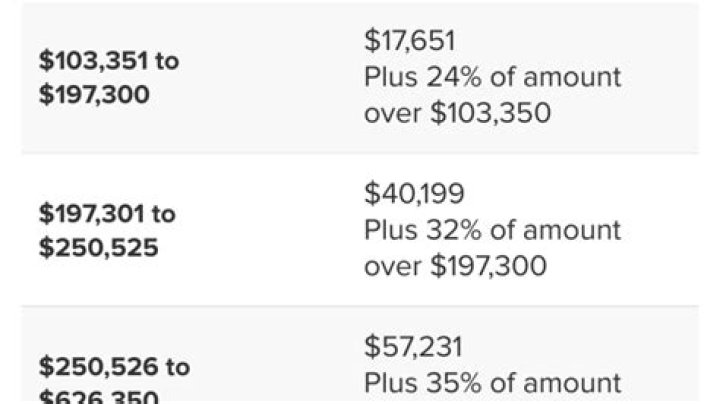Viewport: 720px width, 404px height.
Task: Click the "$17,651" base tax amount
Action: pos(410,41)
